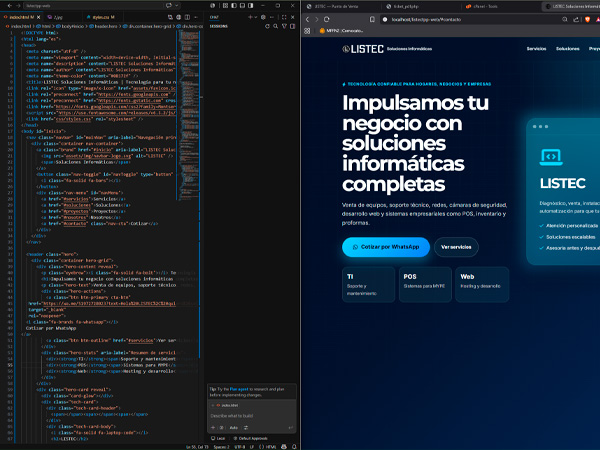Switch to the styles.css editor tab
This screenshot has width=600, height=450.
101,17
